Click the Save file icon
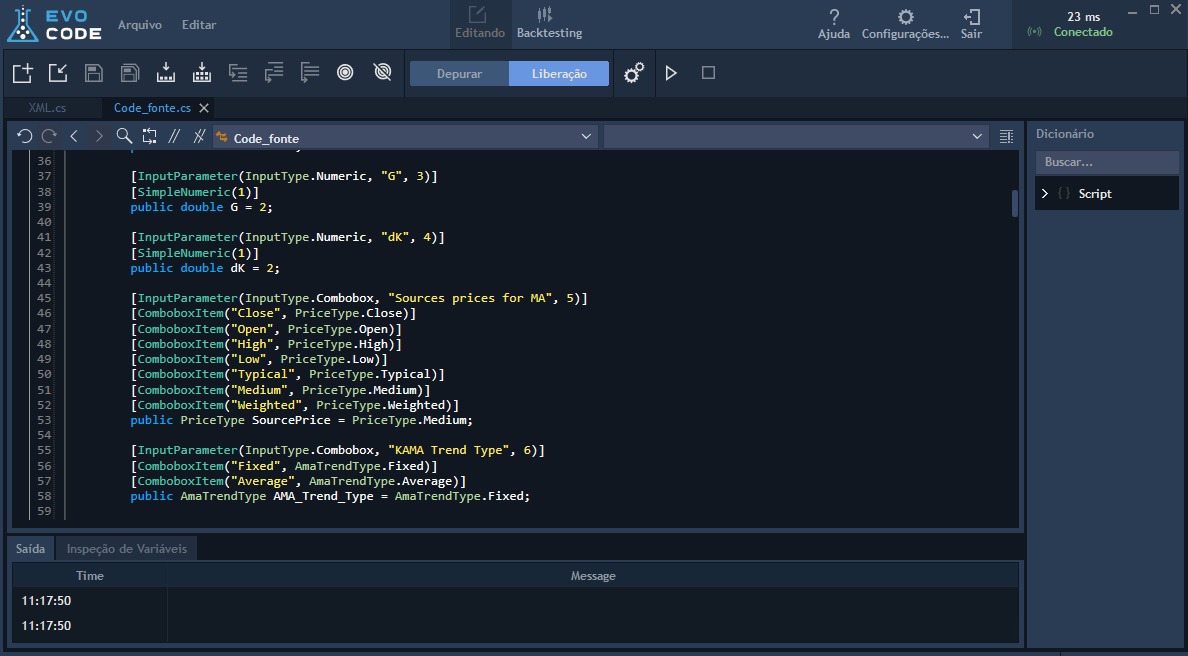Screen dimensions: 1188x656 [x=93, y=72]
